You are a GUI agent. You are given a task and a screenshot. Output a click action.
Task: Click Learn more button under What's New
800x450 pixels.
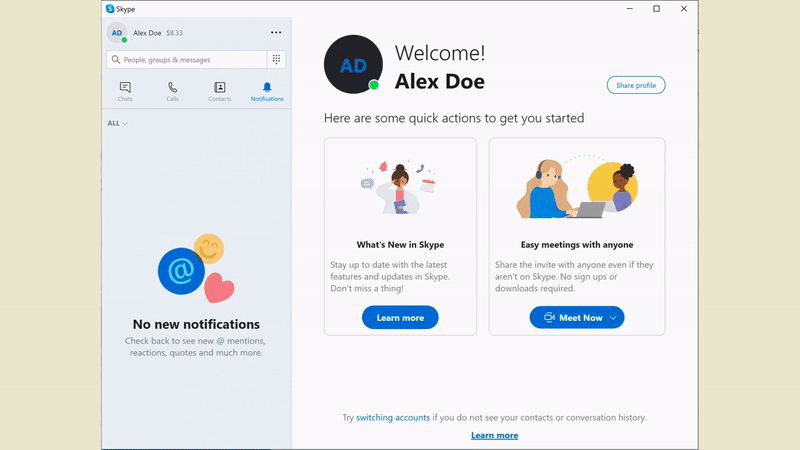coord(400,317)
